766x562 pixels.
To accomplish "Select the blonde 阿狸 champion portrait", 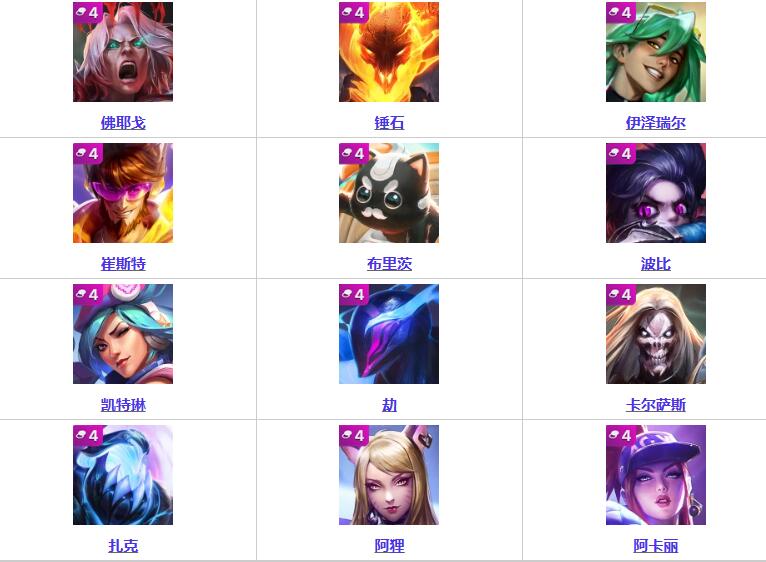I will click(x=389, y=475).
